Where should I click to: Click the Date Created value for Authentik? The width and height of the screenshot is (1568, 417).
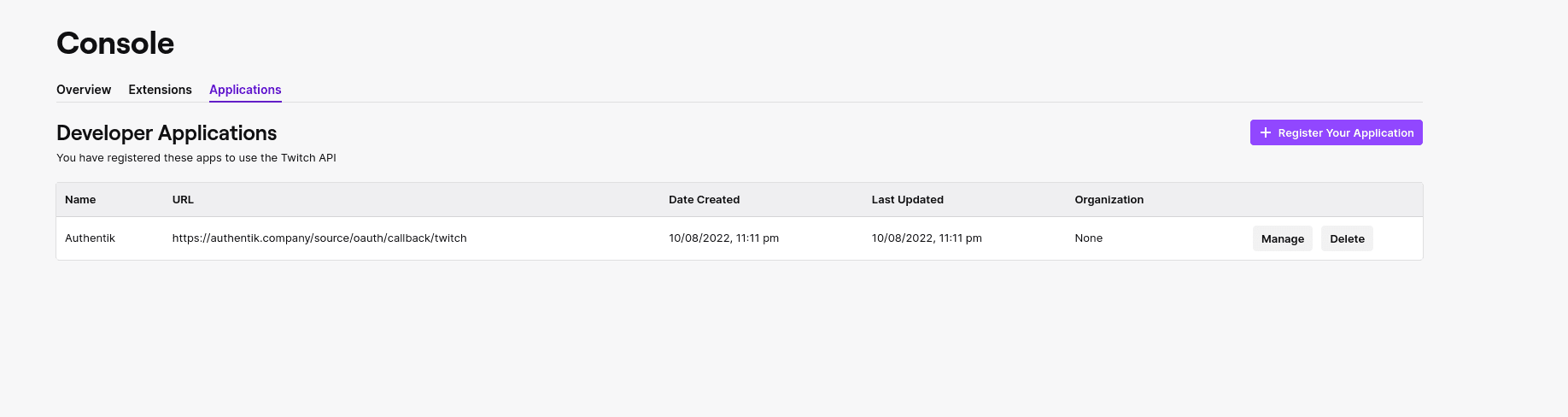point(723,238)
